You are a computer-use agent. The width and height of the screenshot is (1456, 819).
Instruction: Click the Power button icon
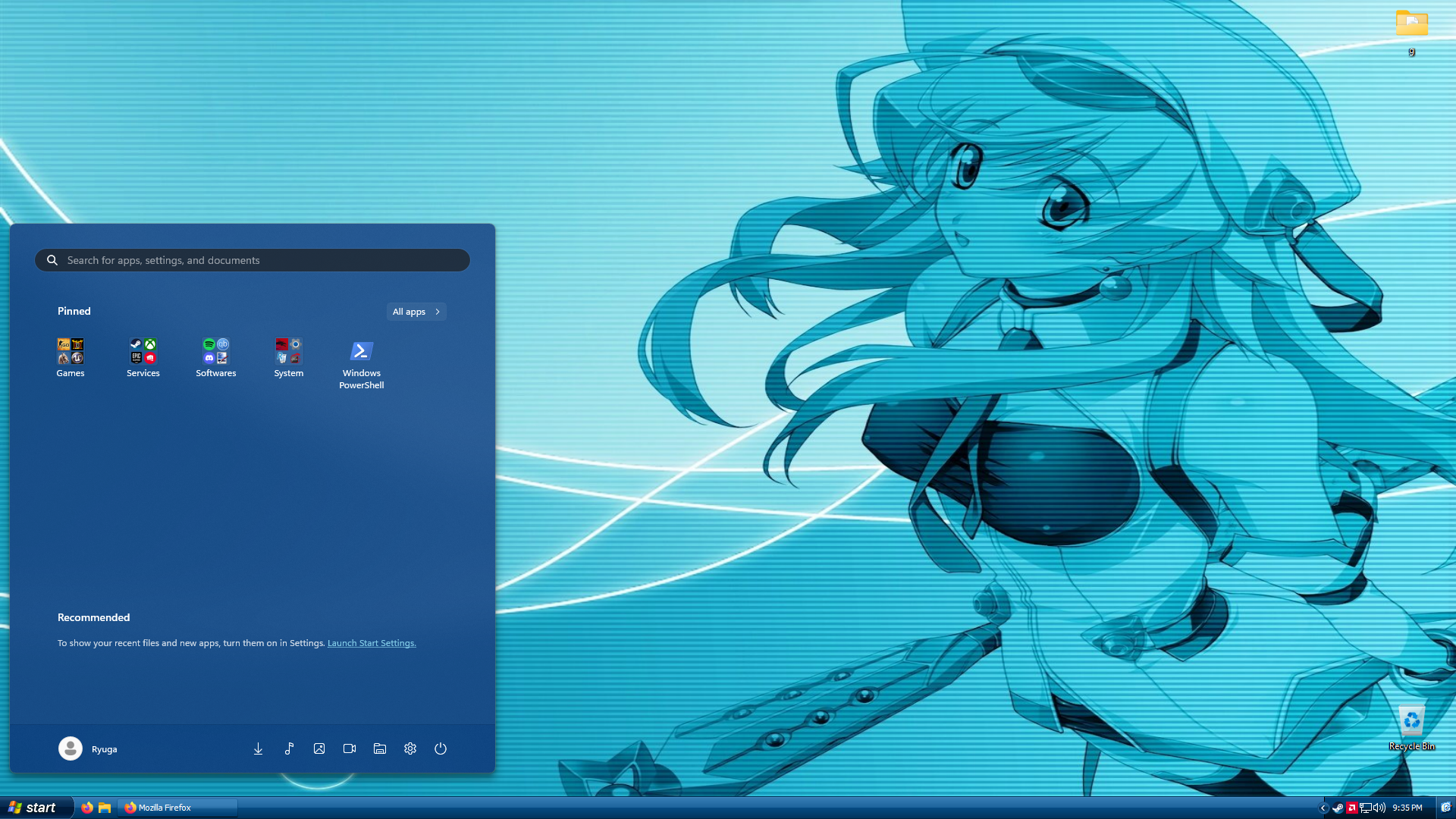[x=441, y=748]
